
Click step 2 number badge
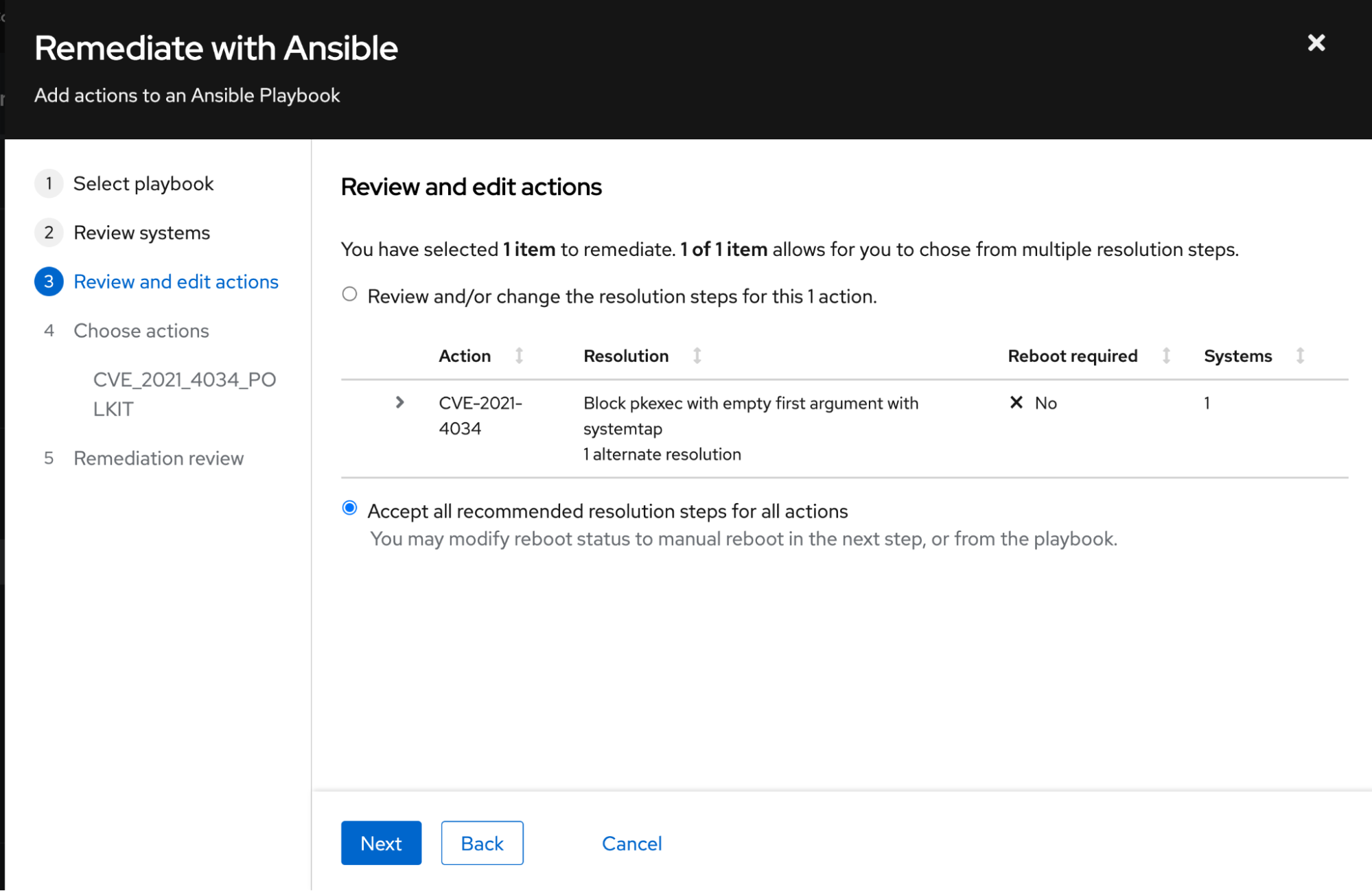pyautogui.click(x=49, y=233)
